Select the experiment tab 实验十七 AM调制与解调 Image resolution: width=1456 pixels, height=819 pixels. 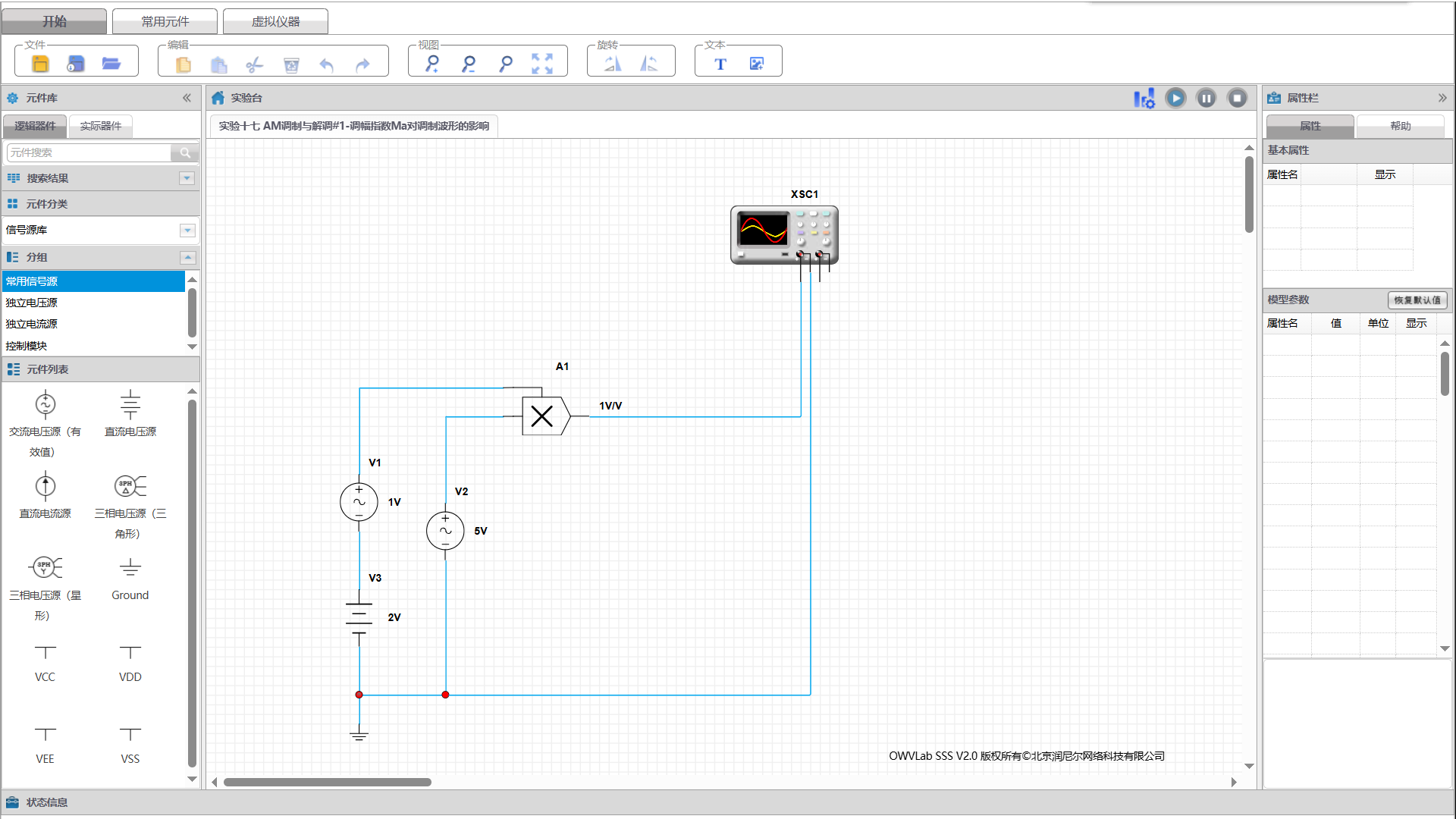(x=353, y=126)
